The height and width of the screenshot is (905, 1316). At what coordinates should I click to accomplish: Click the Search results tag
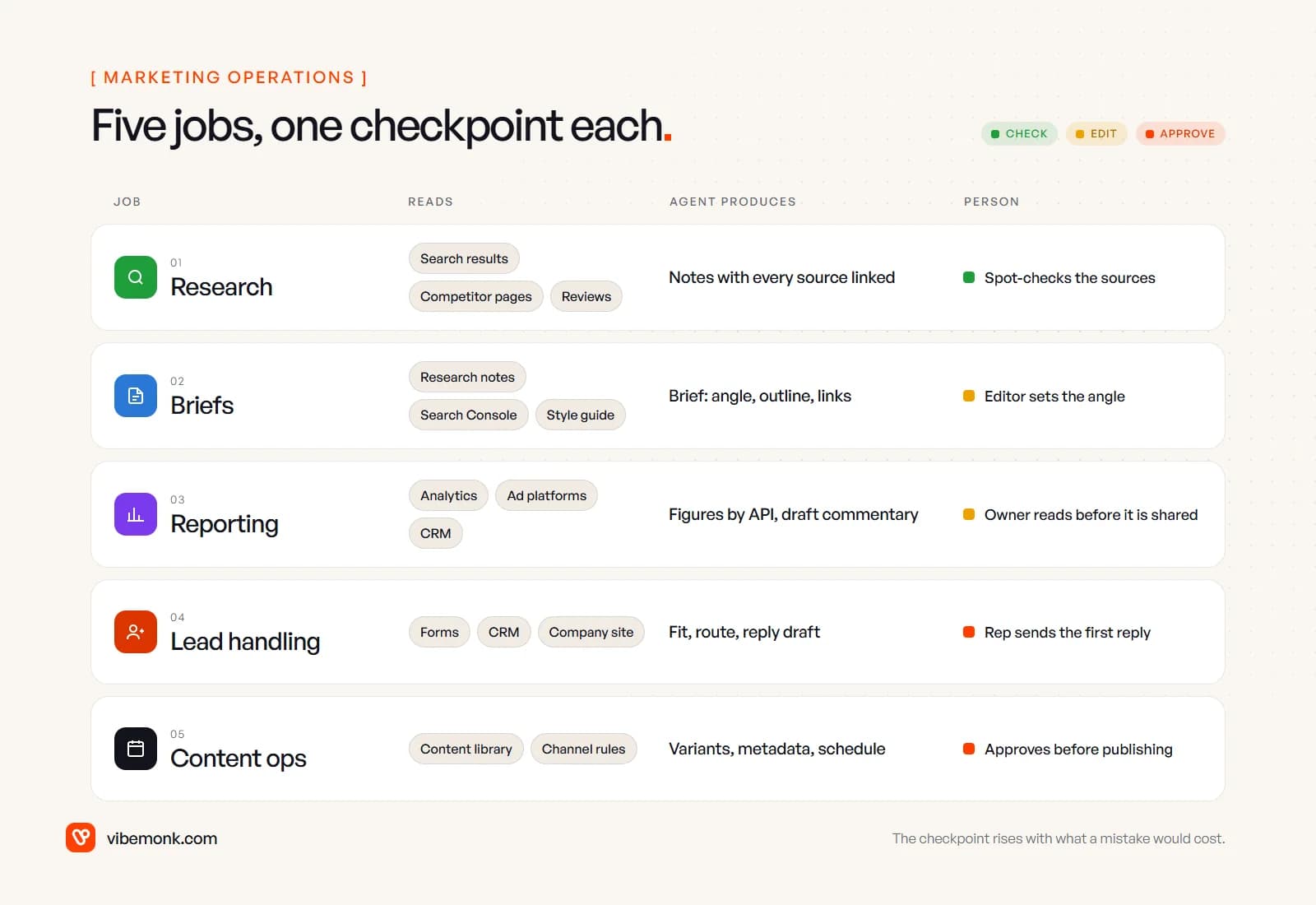[464, 258]
